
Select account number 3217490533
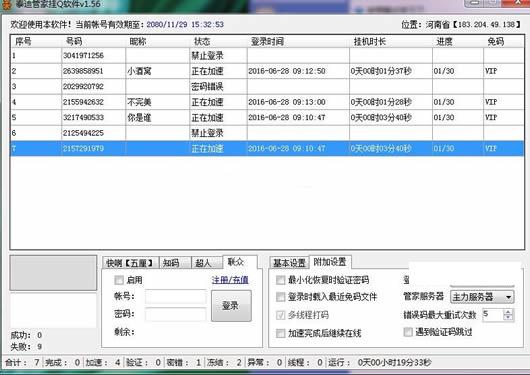(83, 118)
